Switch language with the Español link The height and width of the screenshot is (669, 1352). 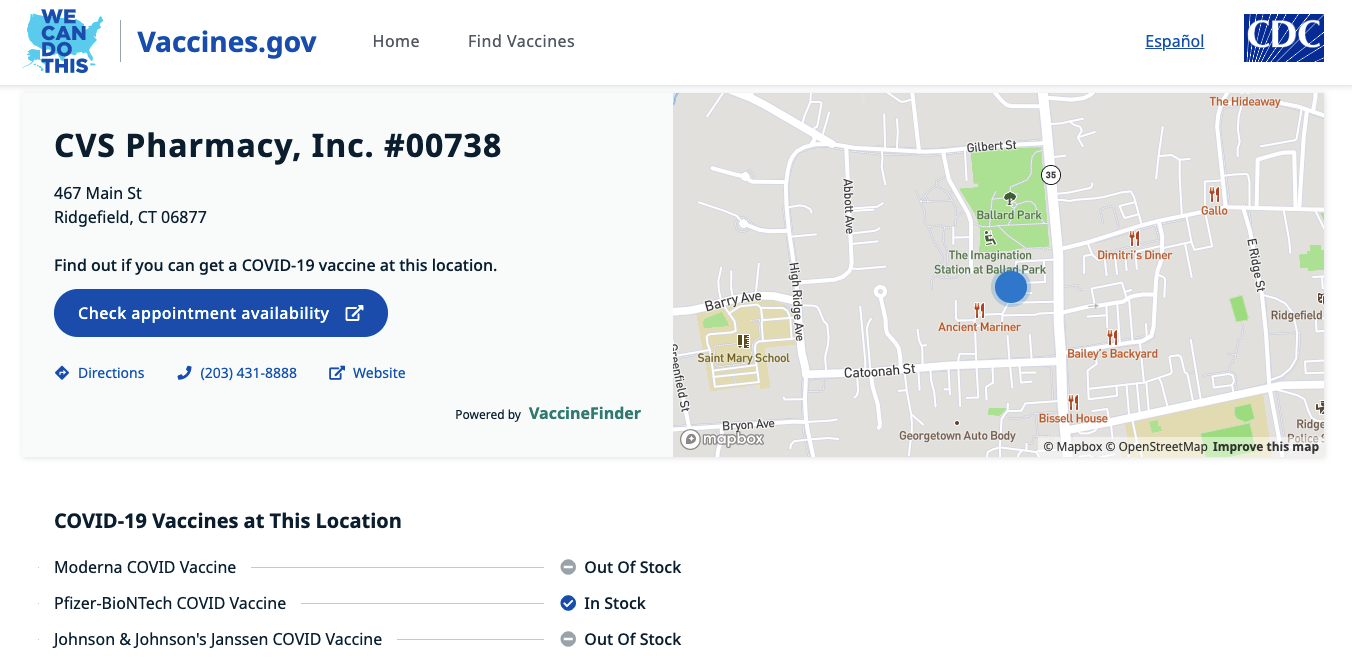[x=1174, y=41]
